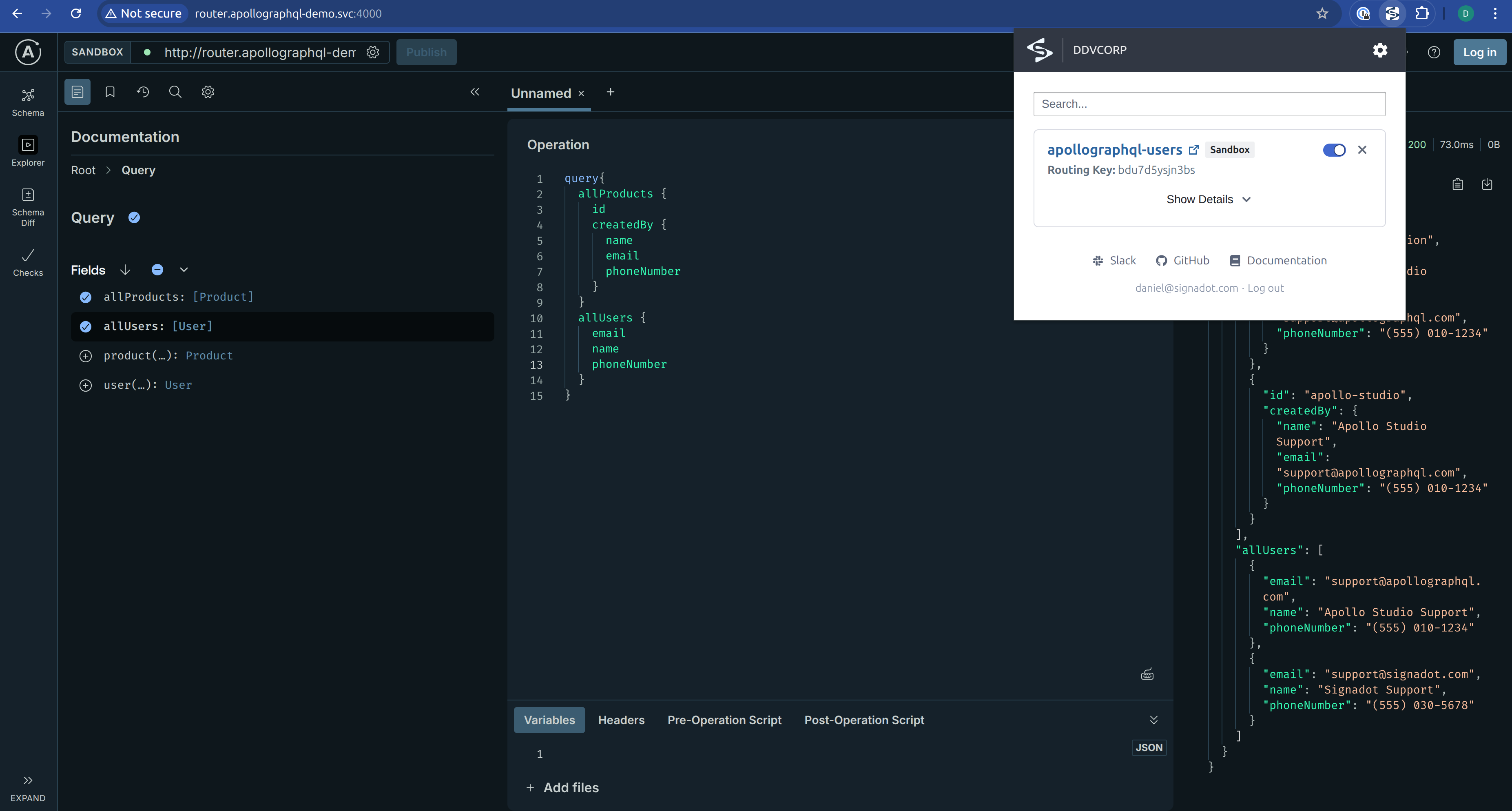This screenshot has height=811, width=1512.
Task: Open the Slack link
Action: (x=1114, y=261)
